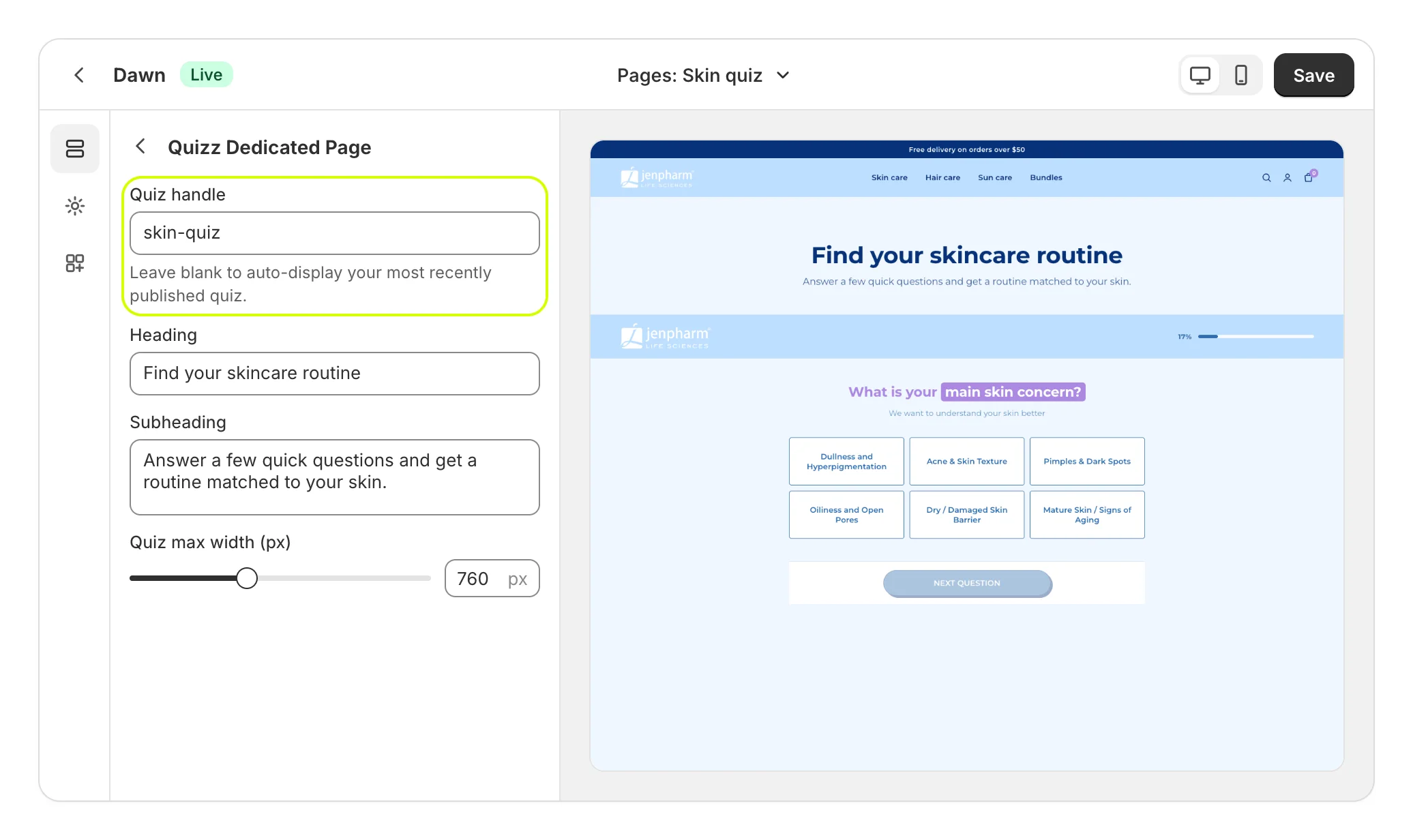The width and height of the screenshot is (1413, 840).
Task: Click the search icon in store header
Action: coord(1266,178)
